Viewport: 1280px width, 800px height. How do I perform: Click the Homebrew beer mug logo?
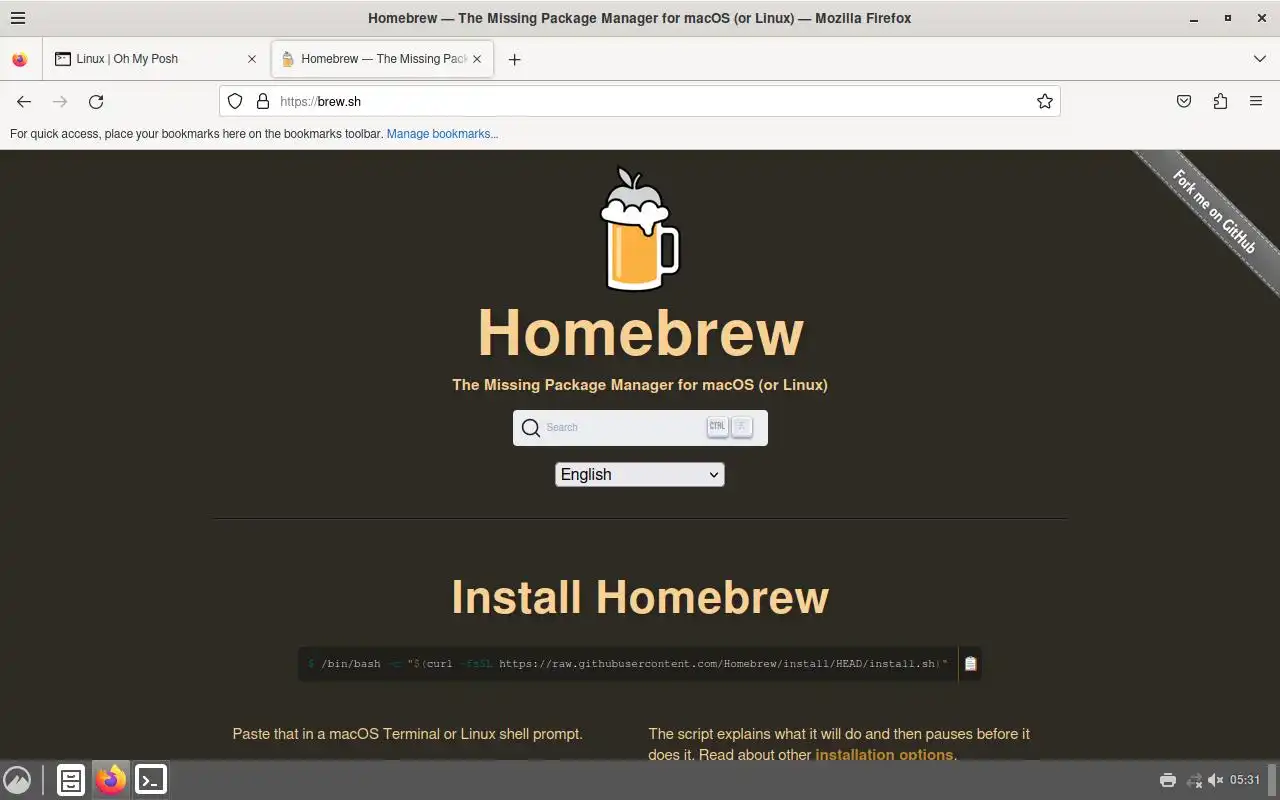click(640, 229)
